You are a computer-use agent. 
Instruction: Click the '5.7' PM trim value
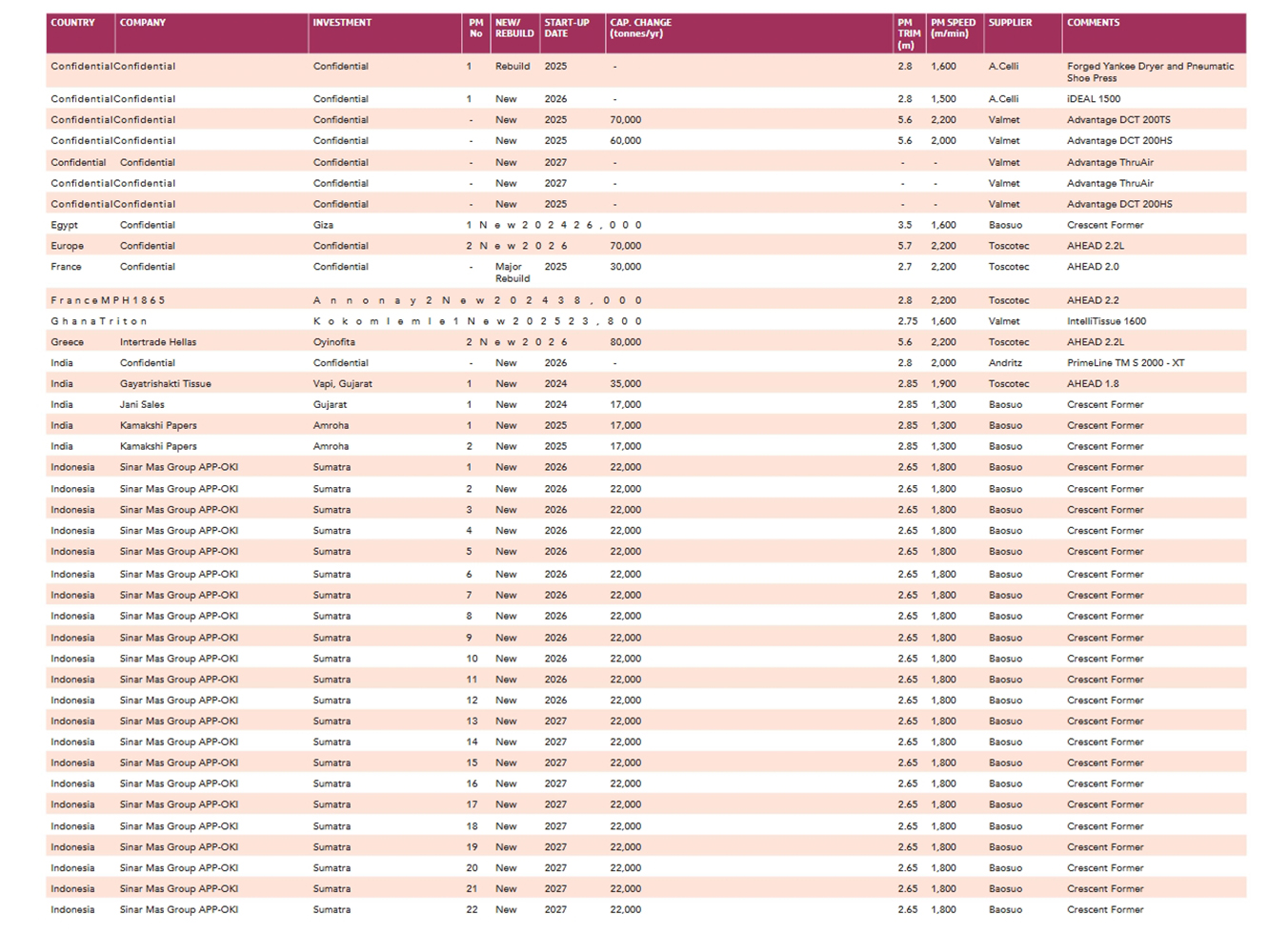pyautogui.click(x=905, y=246)
